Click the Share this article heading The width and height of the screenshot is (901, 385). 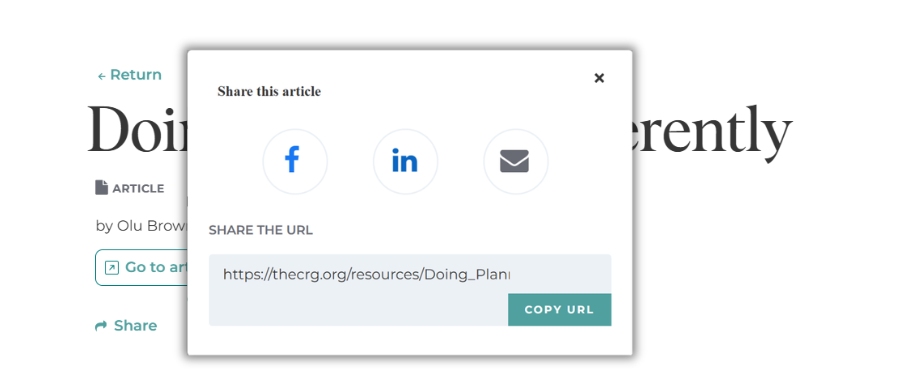coord(269,91)
